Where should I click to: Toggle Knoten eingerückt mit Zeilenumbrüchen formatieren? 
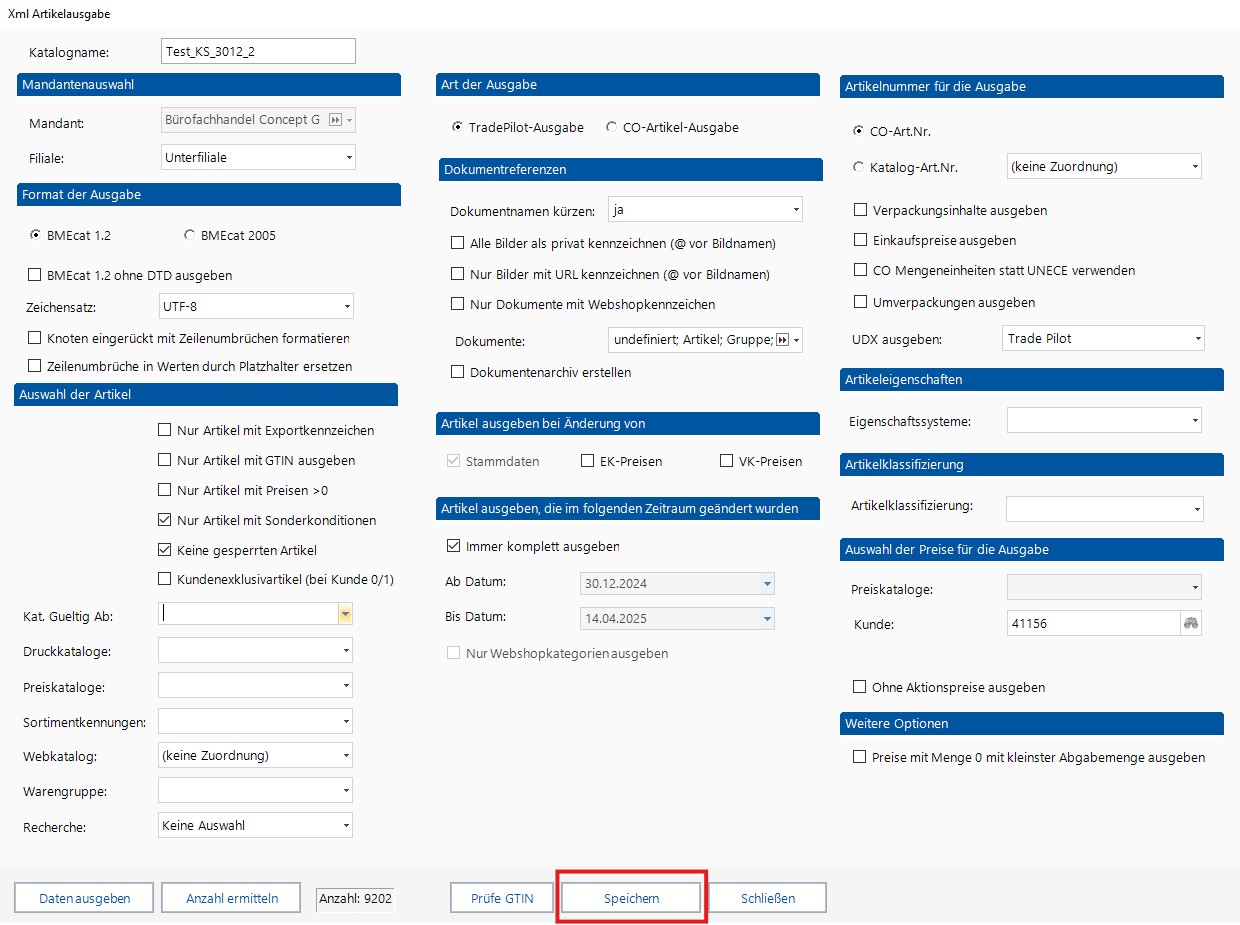pyautogui.click(x=35, y=339)
